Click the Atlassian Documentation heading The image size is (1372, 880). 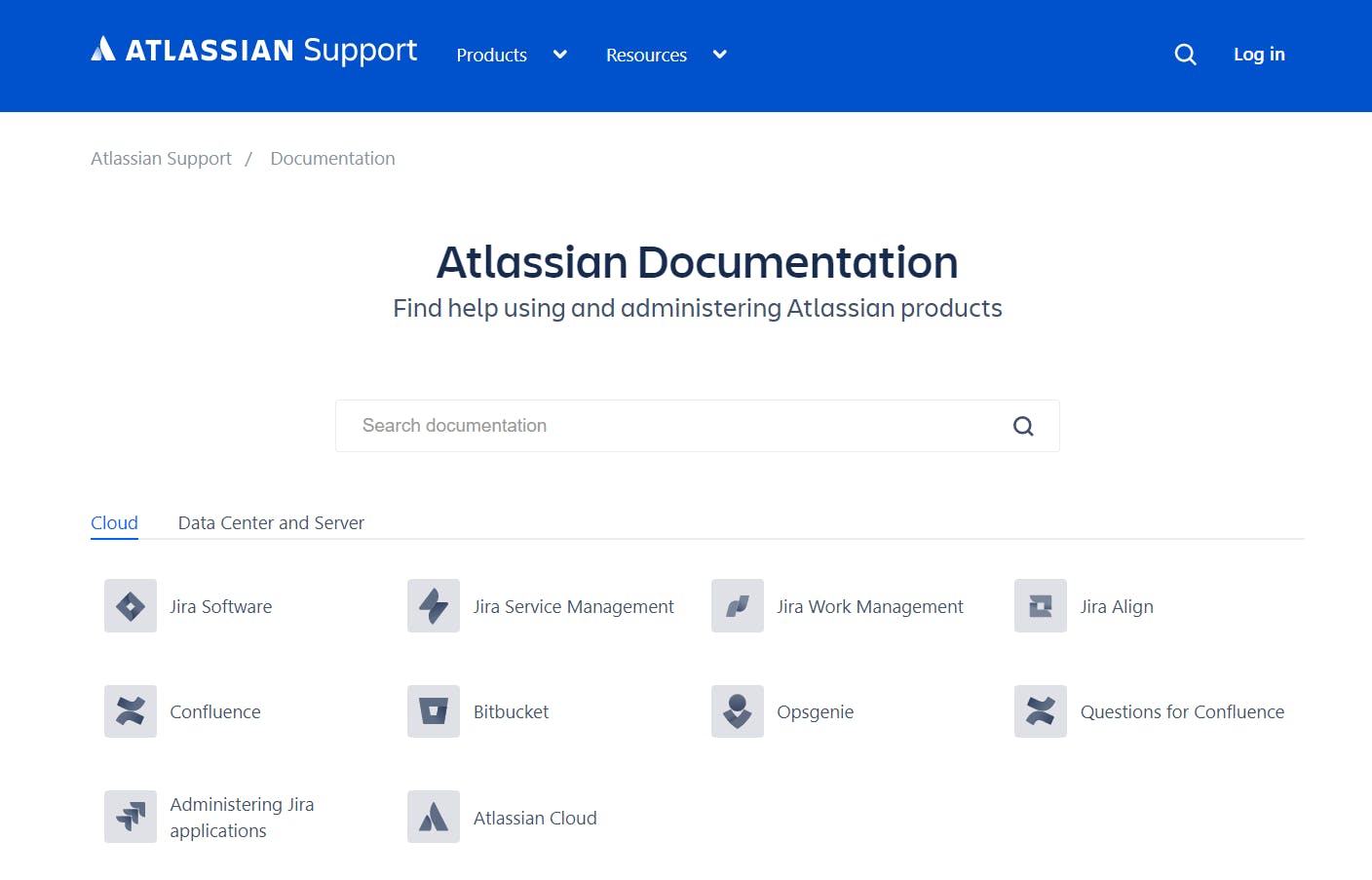pyautogui.click(x=698, y=262)
